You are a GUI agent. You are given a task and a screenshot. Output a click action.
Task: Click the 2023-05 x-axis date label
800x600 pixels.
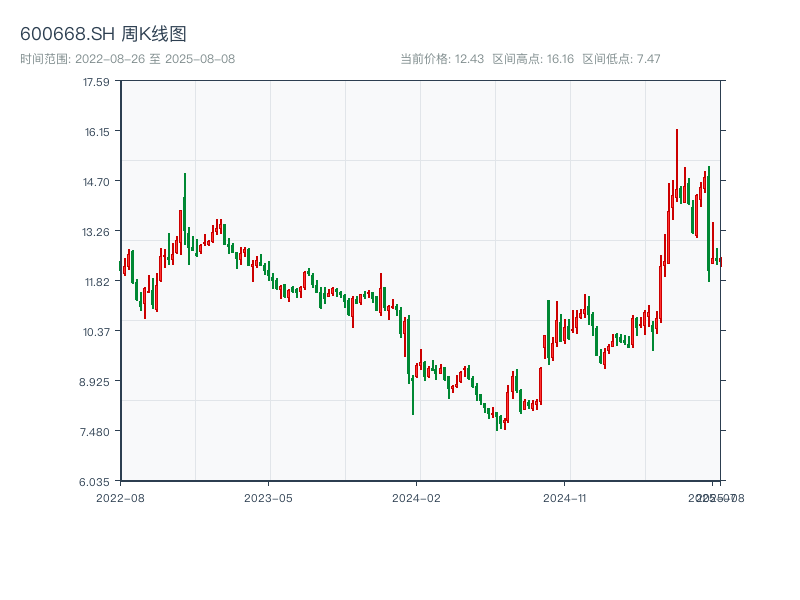point(268,497)
